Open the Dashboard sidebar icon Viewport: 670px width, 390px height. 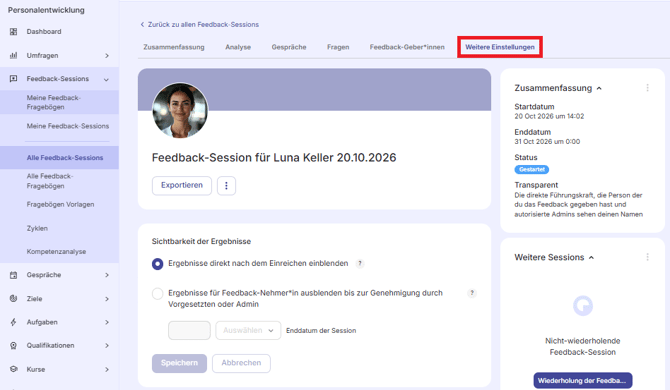14,32
